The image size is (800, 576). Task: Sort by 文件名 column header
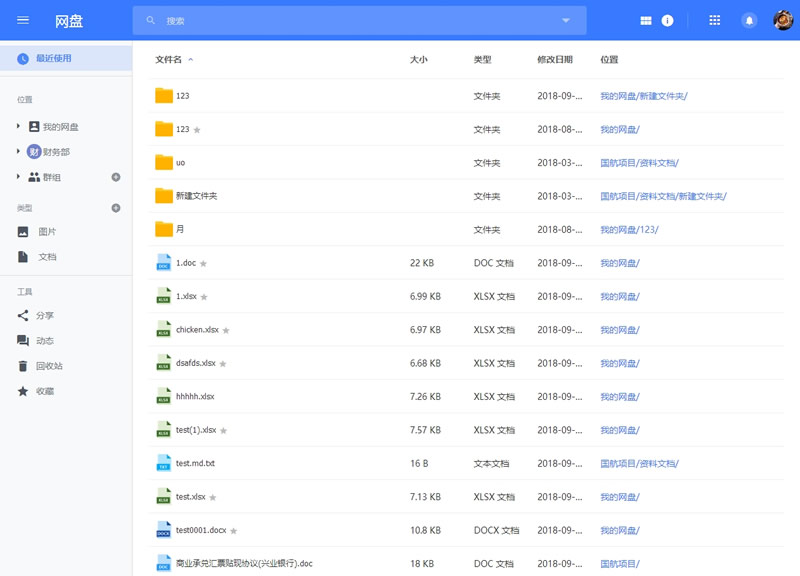pyautogui.click(x=169, y=60)
